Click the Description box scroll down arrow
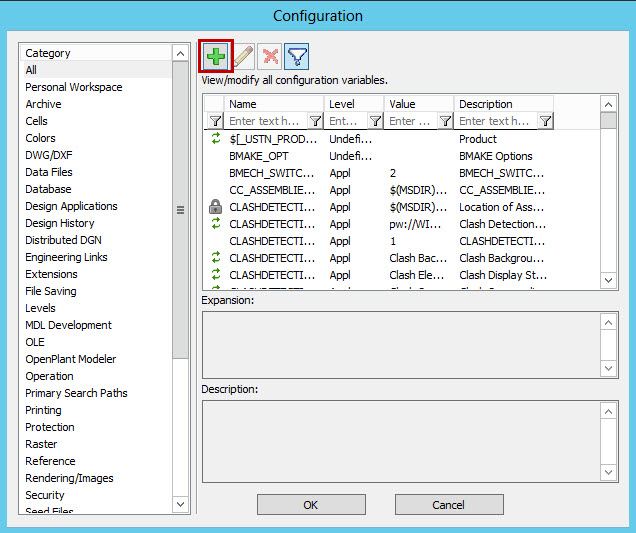The width and height of the screenshot is (636, 533). point(608,472)
